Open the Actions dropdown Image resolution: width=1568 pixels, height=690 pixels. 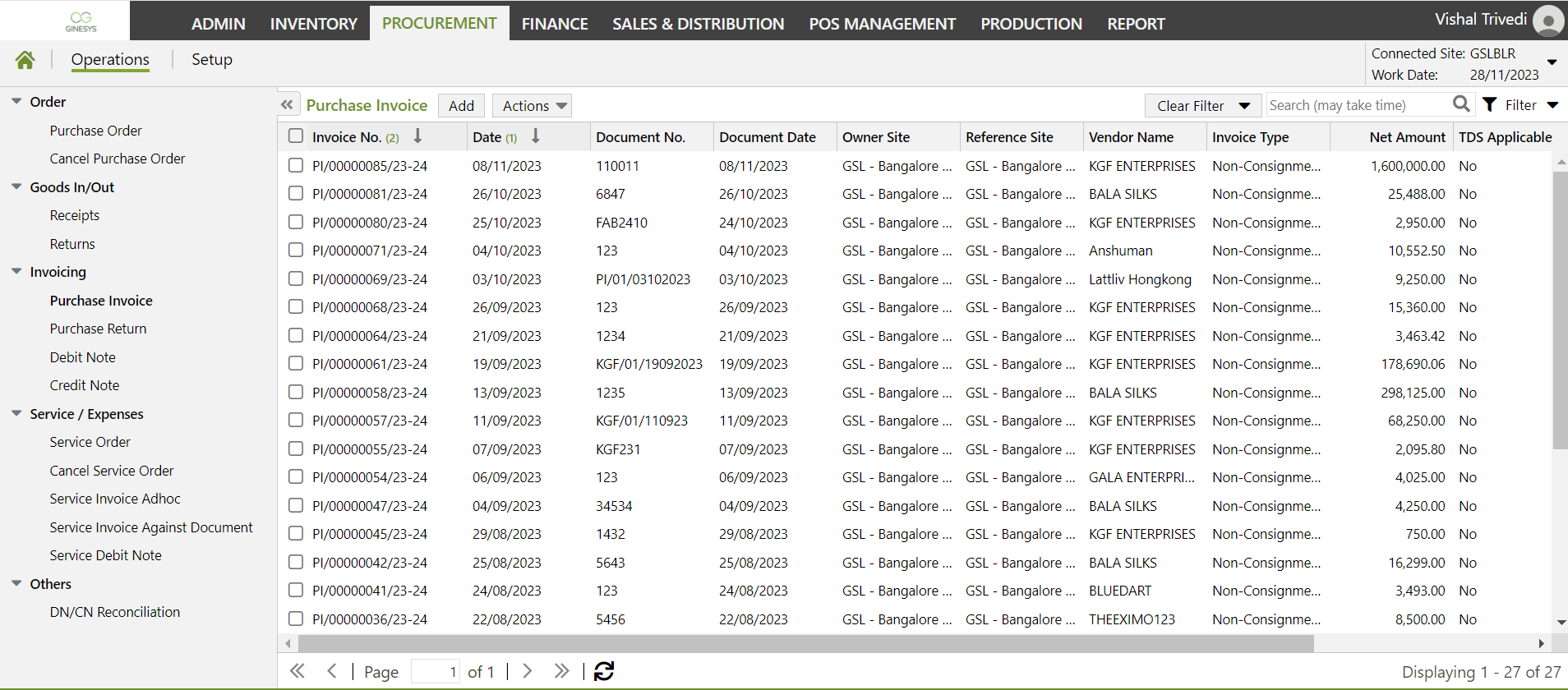(532, 105)
